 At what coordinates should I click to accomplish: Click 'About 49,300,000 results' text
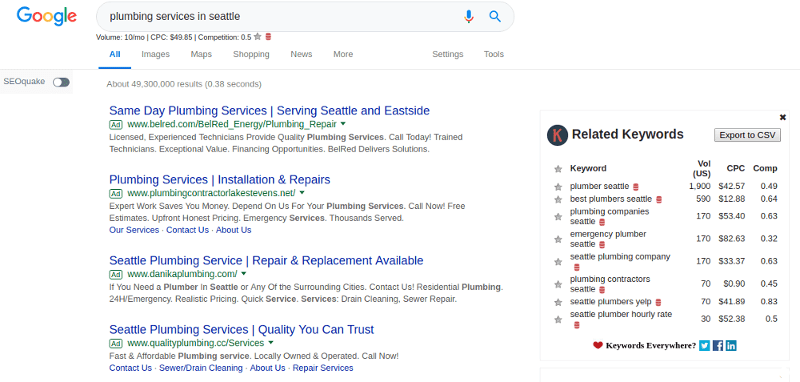[155, 84]
